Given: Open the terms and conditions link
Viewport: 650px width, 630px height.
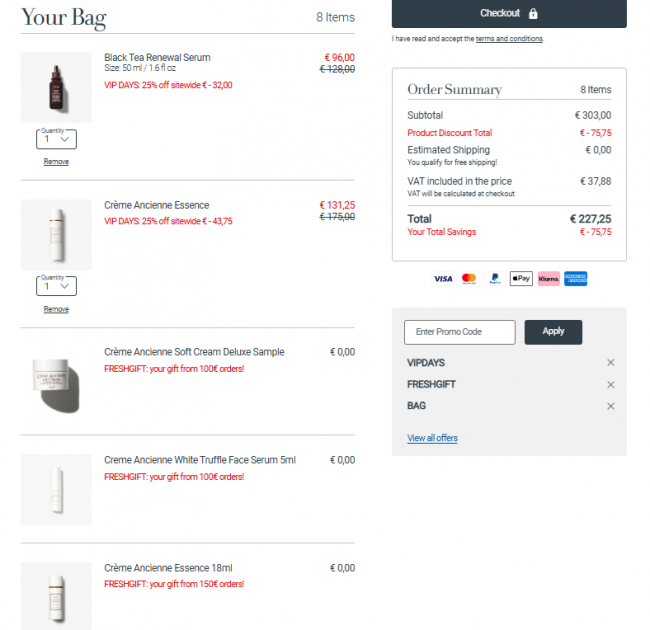Looking at the screenshot, I should (509, 39).
